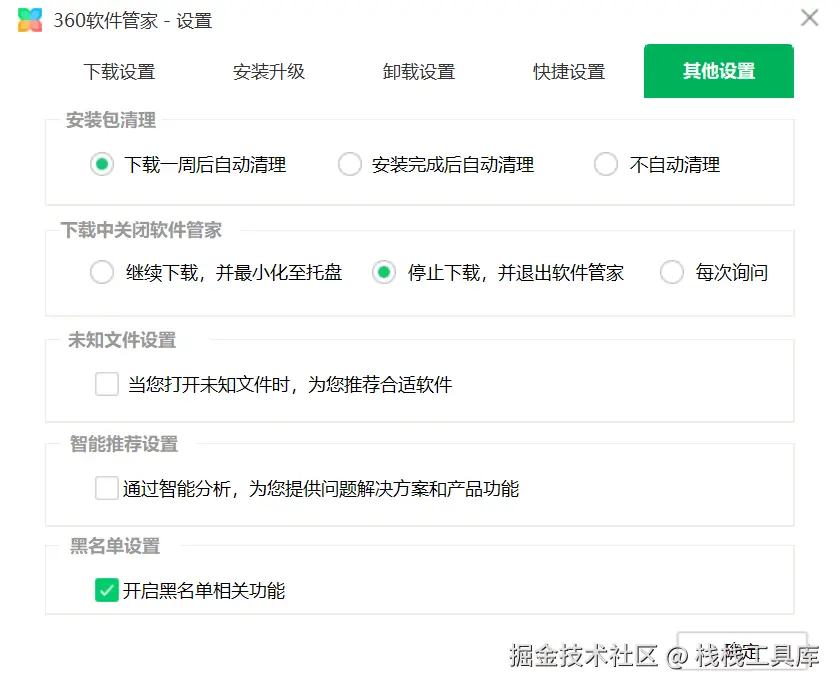Close the 设置 dialog window

pyautogui.click(x=809, y=17)
